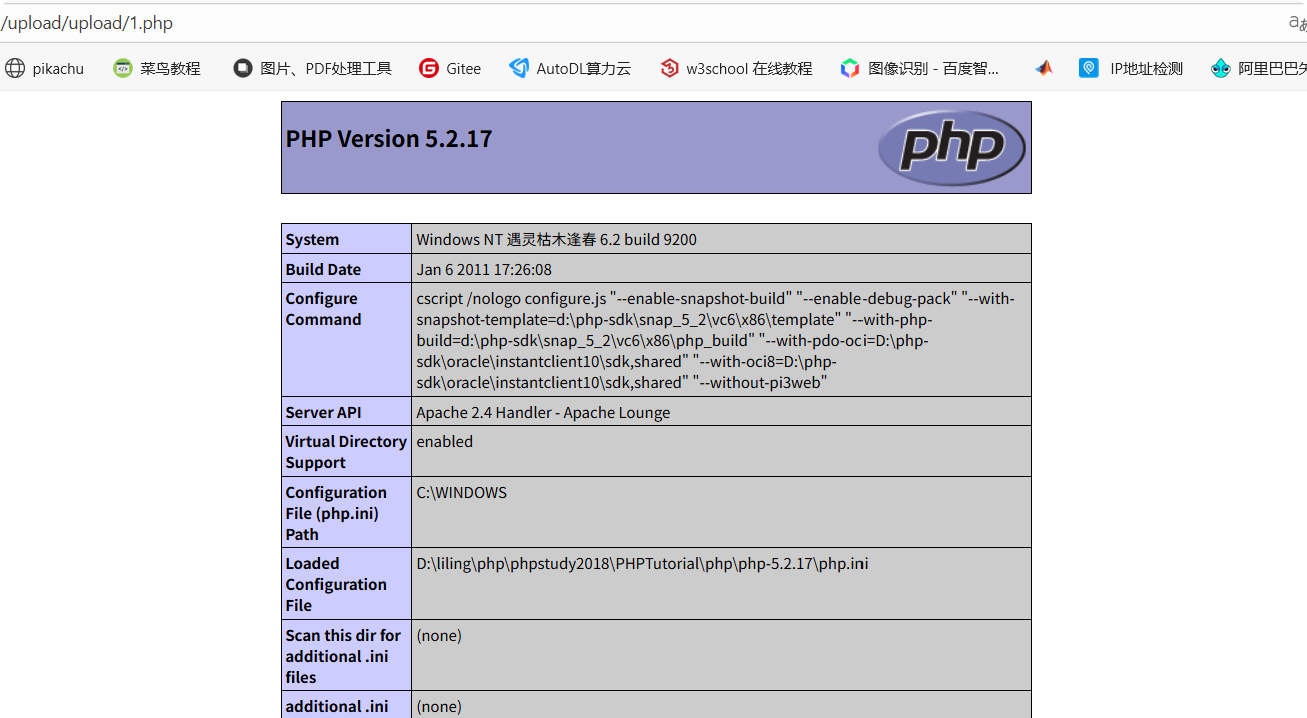The width and height of the screenshot is (1307, 718).
Task: Click the (none) value beside Scan this dir
Action: (x=439, y=636)
